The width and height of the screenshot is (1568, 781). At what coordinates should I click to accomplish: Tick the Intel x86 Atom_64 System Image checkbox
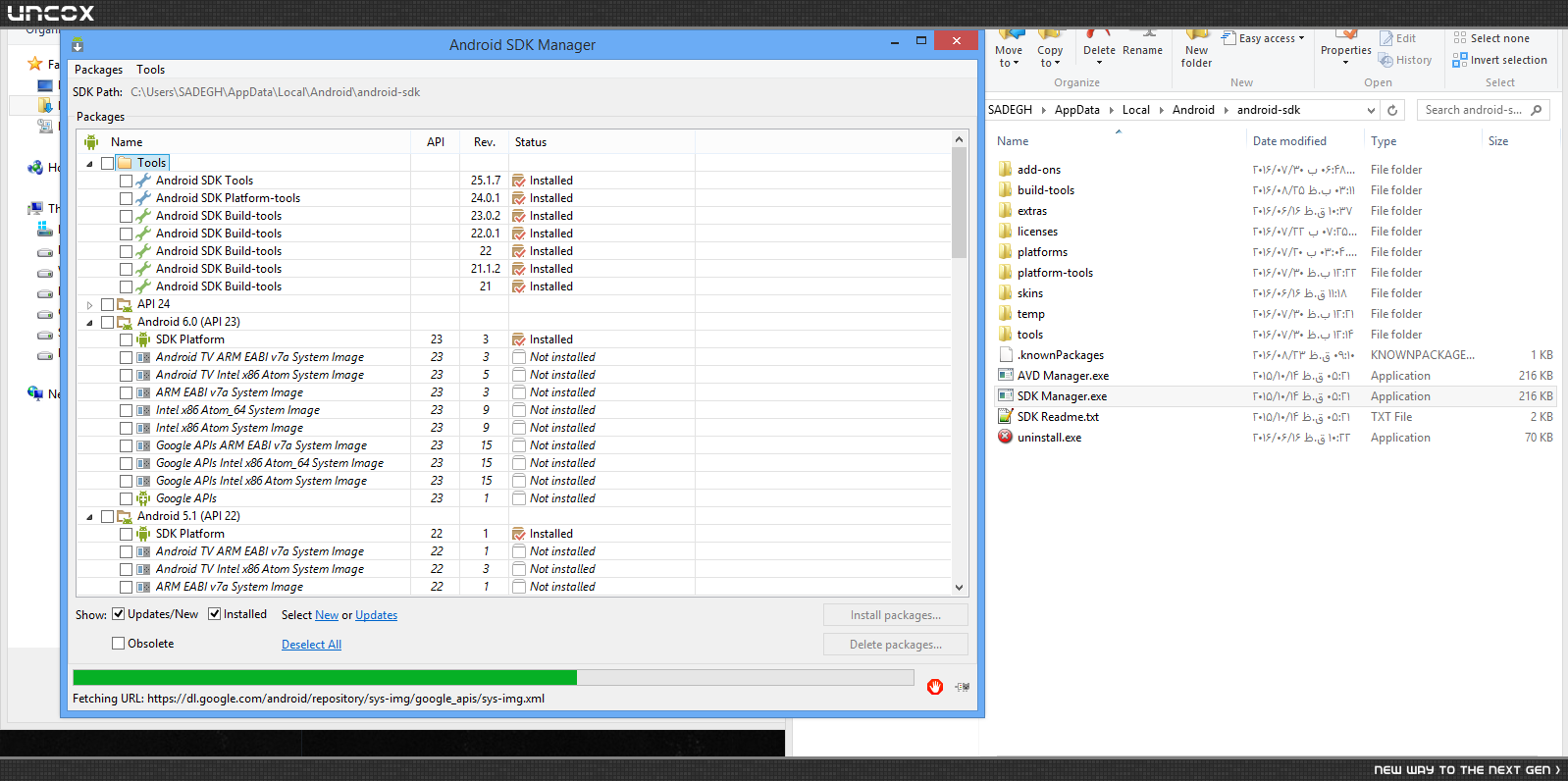pos(126,410)
